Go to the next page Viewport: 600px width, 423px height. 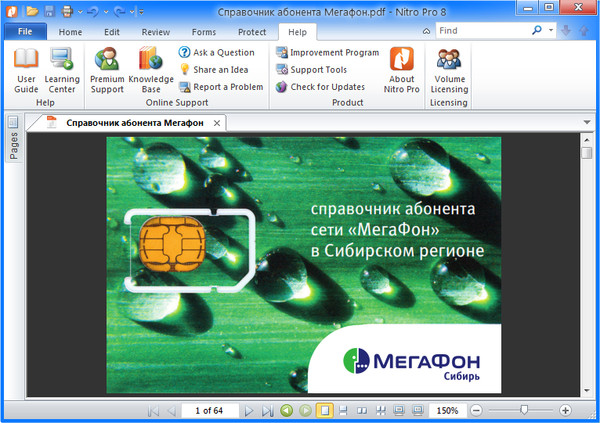coord(249,411)
